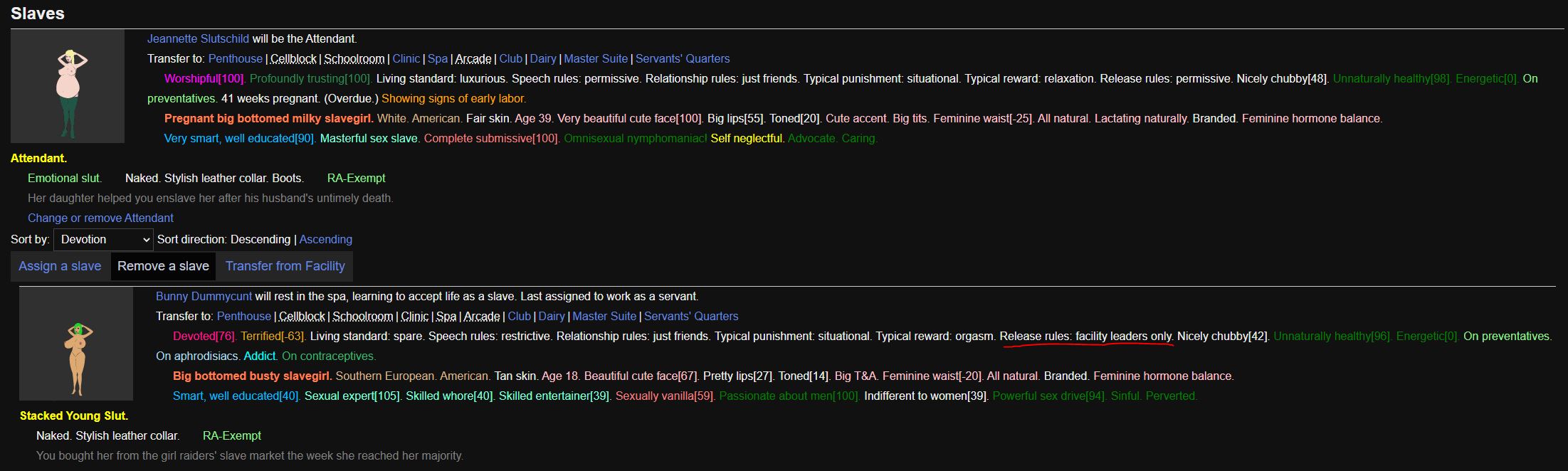Open Bunny's name link
This screenshot has height=471, width=1568.
[x=204, y=297]
